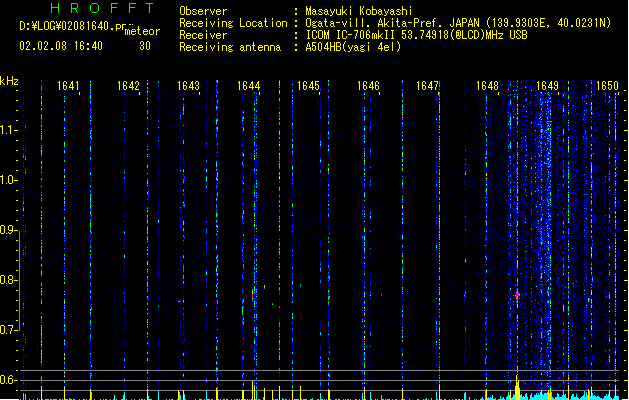The width and height of the screenshot is (629, 400).
Task: Select the log file path D:¥LOG¥02081640
Action: point(75,26)
